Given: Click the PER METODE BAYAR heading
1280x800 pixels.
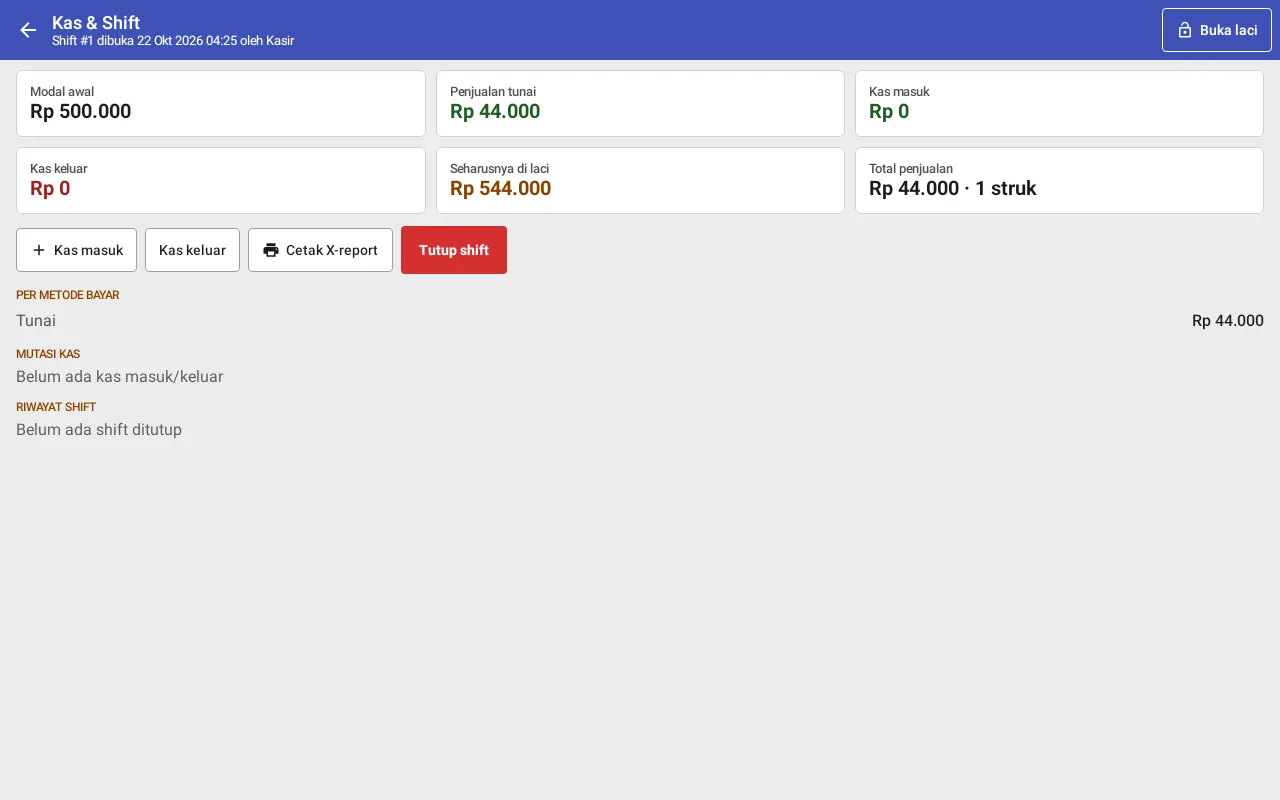Looking at the screenshot, I should point(68,295).
